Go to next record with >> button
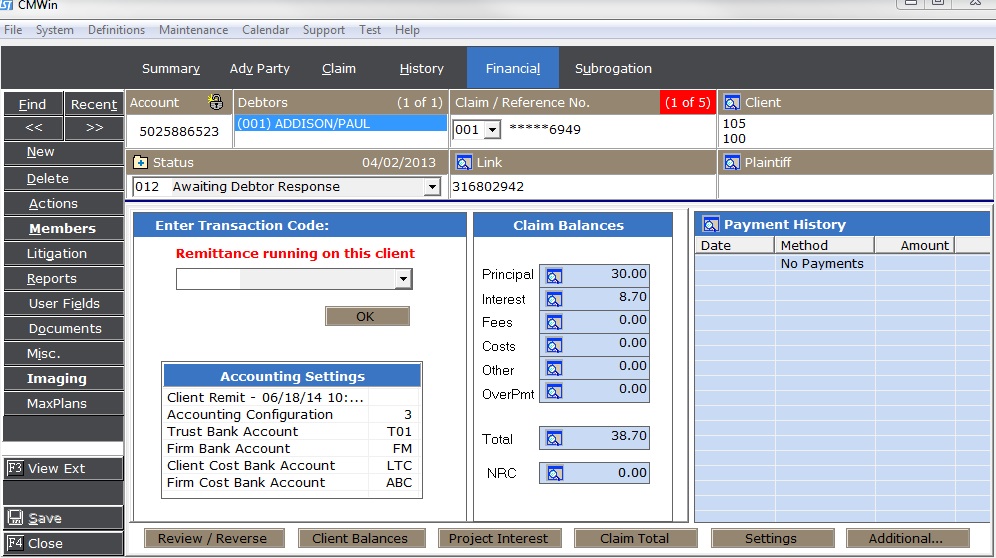 tap(94, 128)
